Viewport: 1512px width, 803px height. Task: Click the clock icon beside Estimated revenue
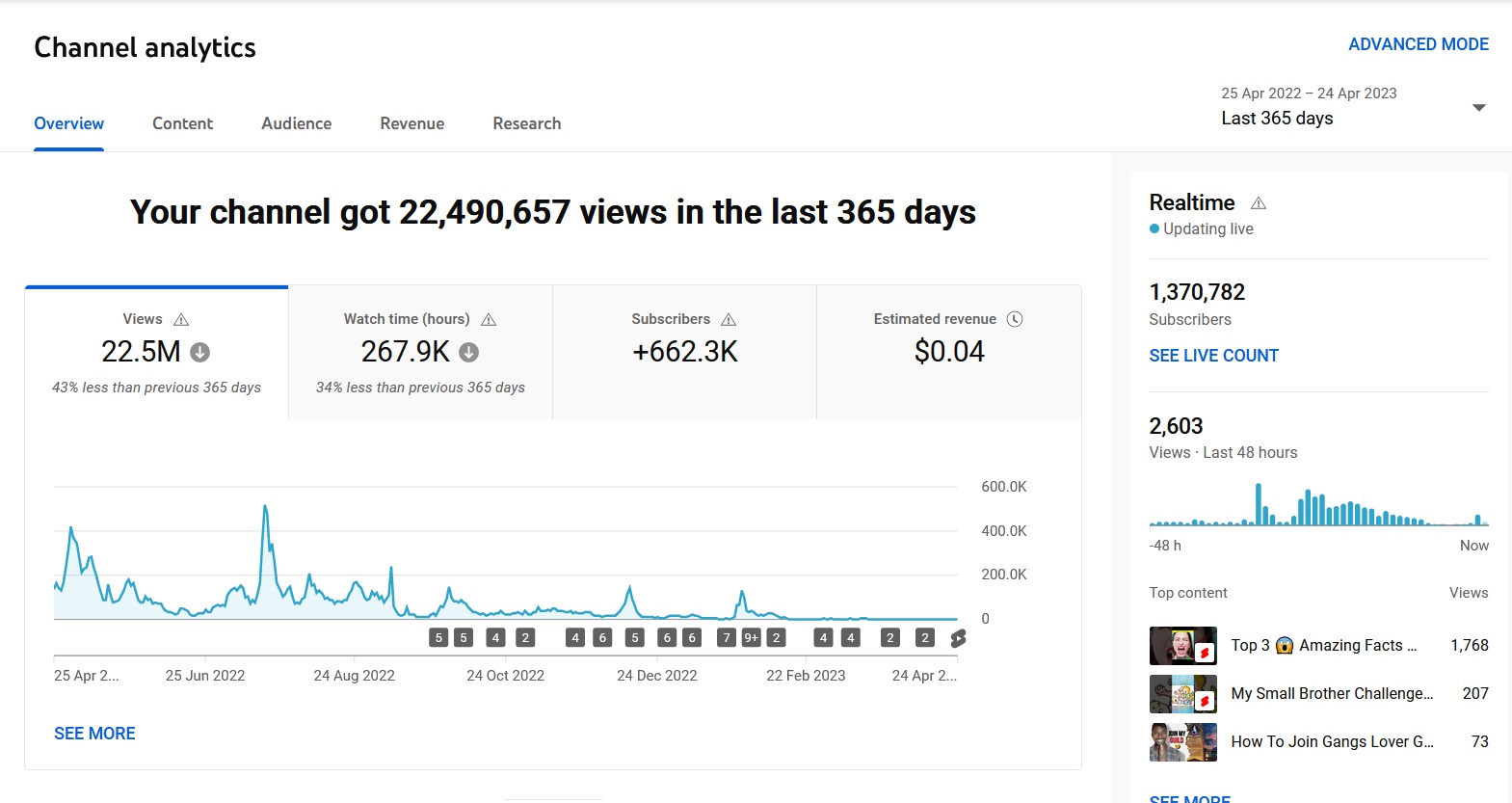(1015, 319)
